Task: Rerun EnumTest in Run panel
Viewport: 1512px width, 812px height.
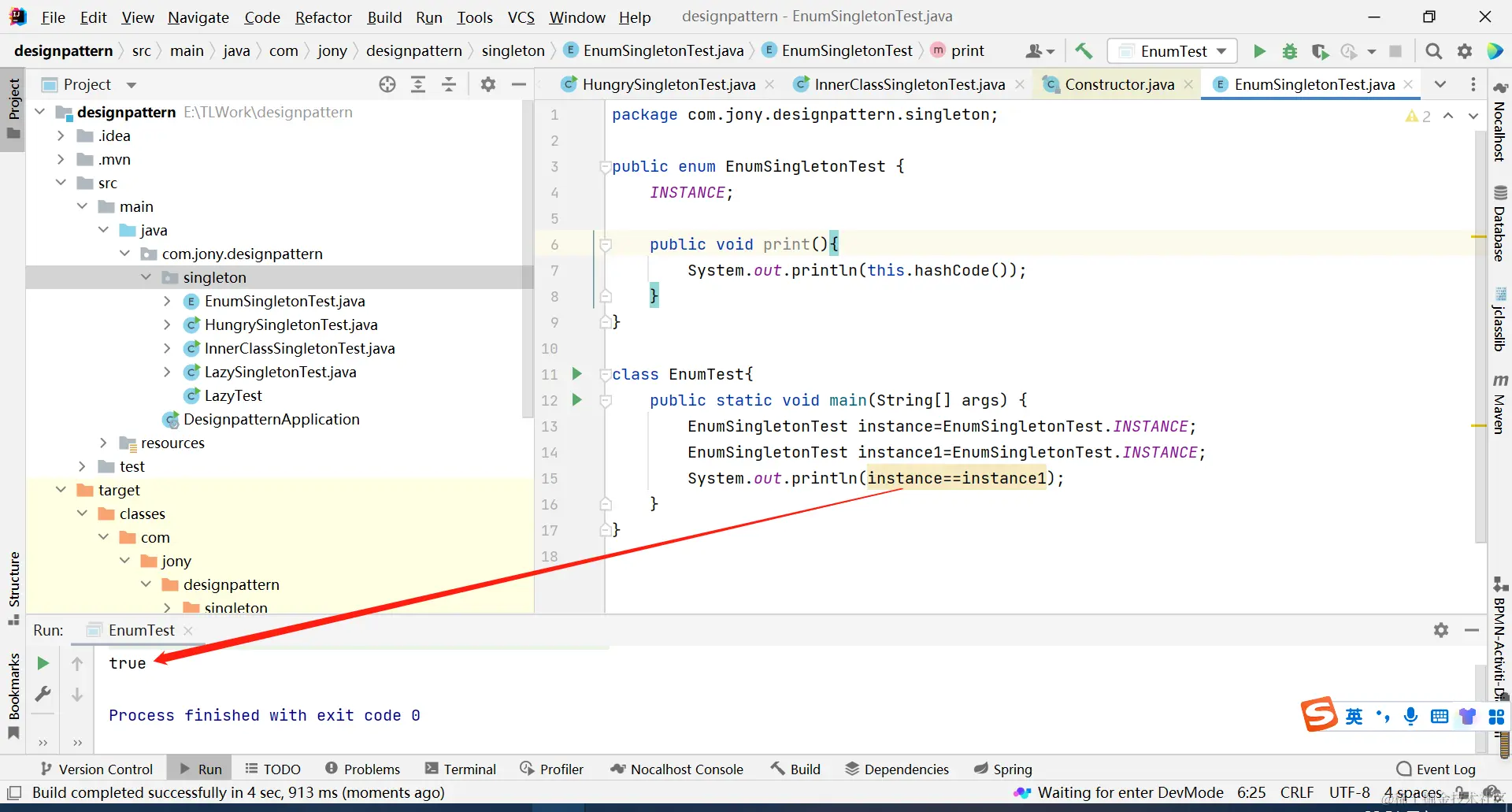Action: pyautogui.click(x=43, y=663)
